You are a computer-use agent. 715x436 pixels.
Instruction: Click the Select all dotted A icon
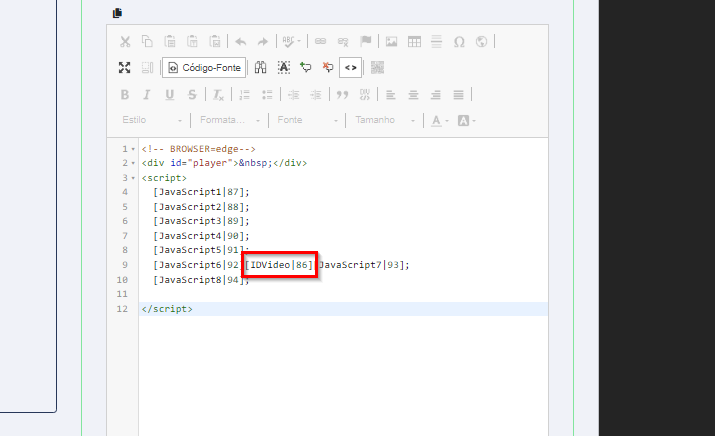coord(284,67)
